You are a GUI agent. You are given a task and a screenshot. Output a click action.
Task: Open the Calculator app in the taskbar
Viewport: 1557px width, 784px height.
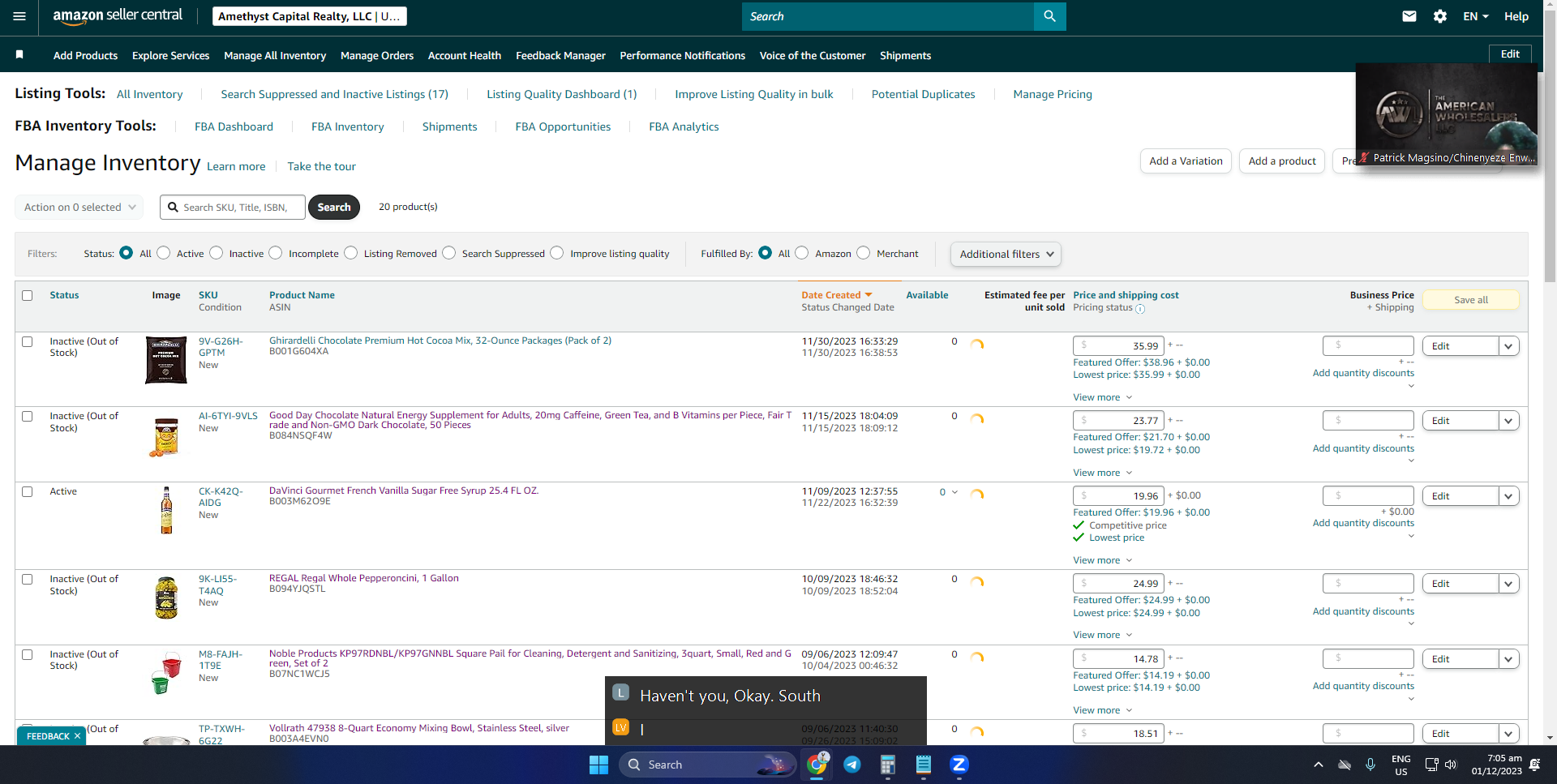(x=888, y=765)
